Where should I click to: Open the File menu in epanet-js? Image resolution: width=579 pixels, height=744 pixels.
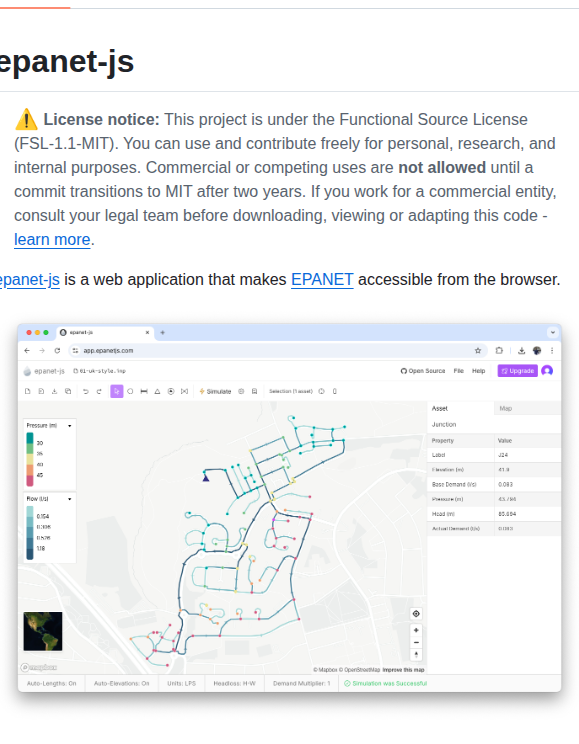[458, 371]
